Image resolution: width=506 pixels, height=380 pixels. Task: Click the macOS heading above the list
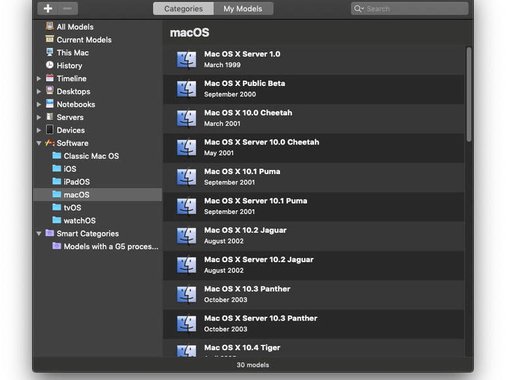(190, 33)
